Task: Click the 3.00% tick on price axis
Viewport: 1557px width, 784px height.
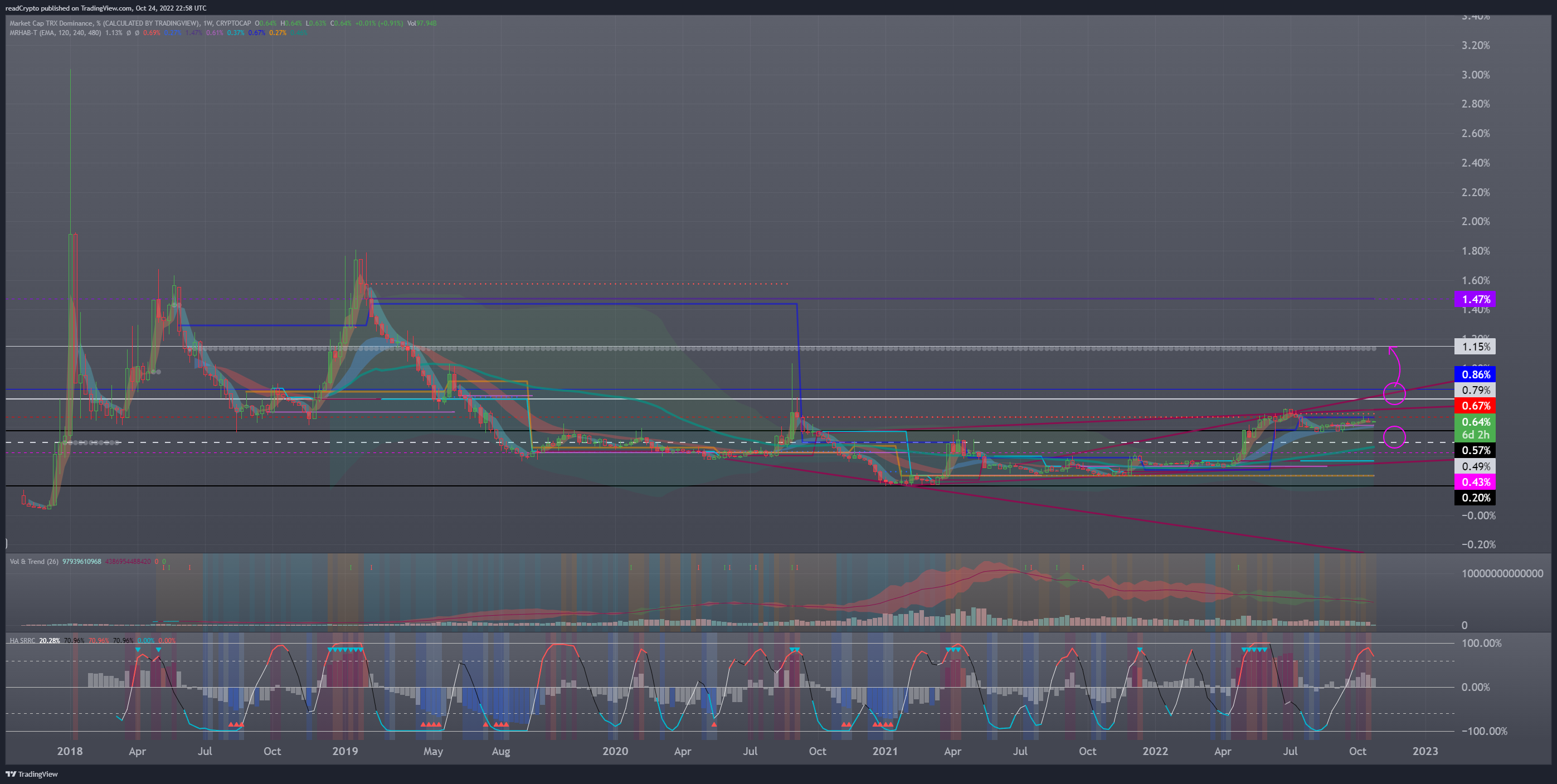Action: point(1476,75)
